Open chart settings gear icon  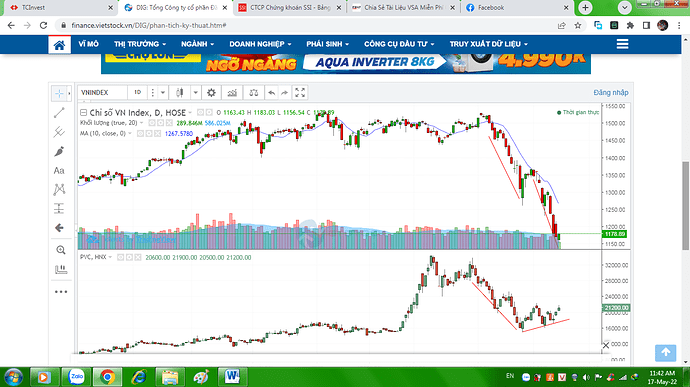click(211, 92)
